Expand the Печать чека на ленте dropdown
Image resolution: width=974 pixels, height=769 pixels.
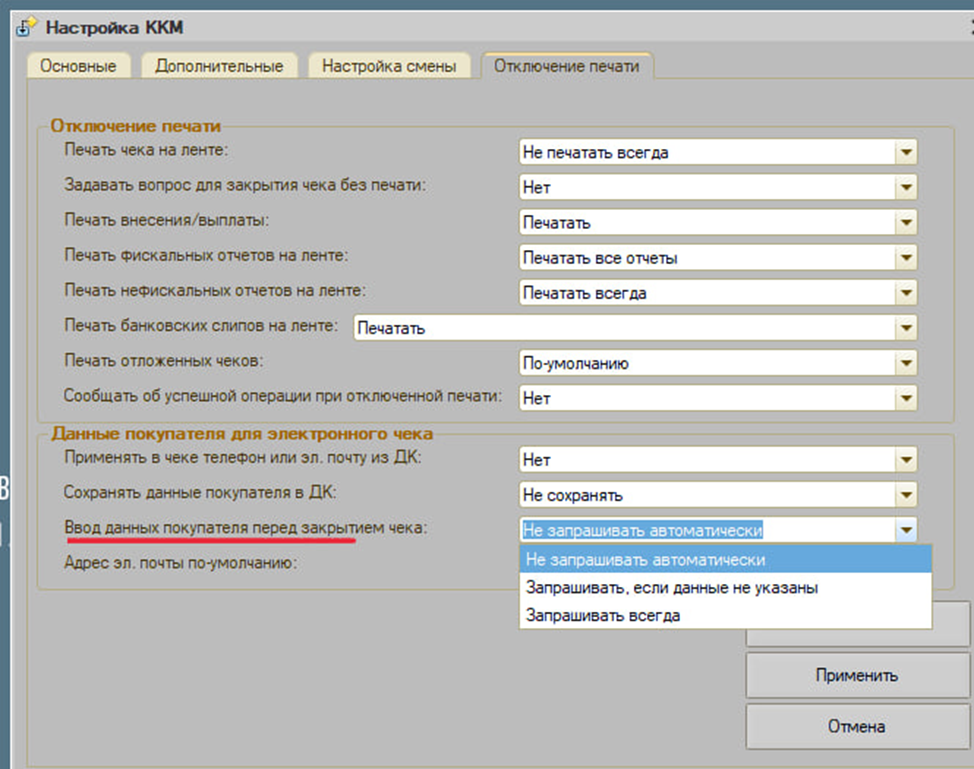click(x=905, y=153)
